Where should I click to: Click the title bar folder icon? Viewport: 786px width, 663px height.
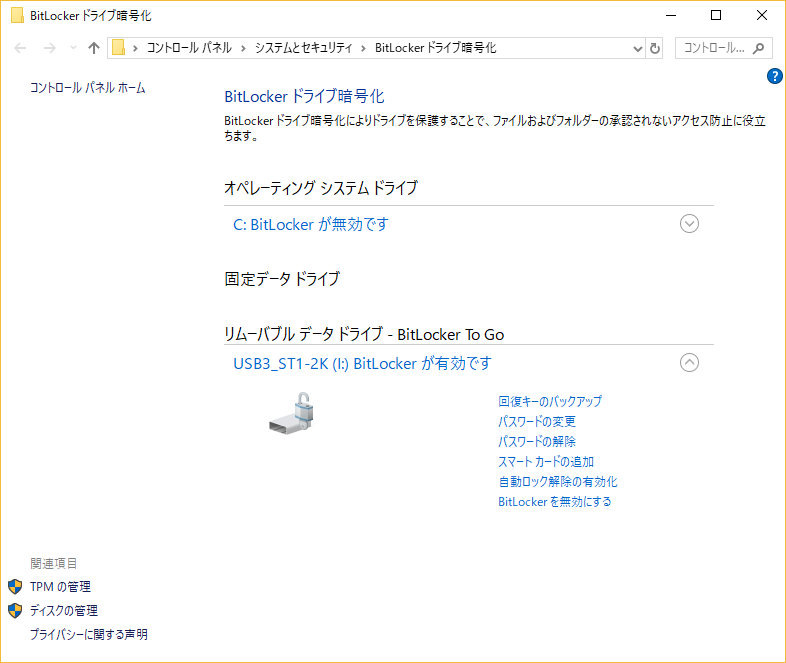(x=17, y=16)
